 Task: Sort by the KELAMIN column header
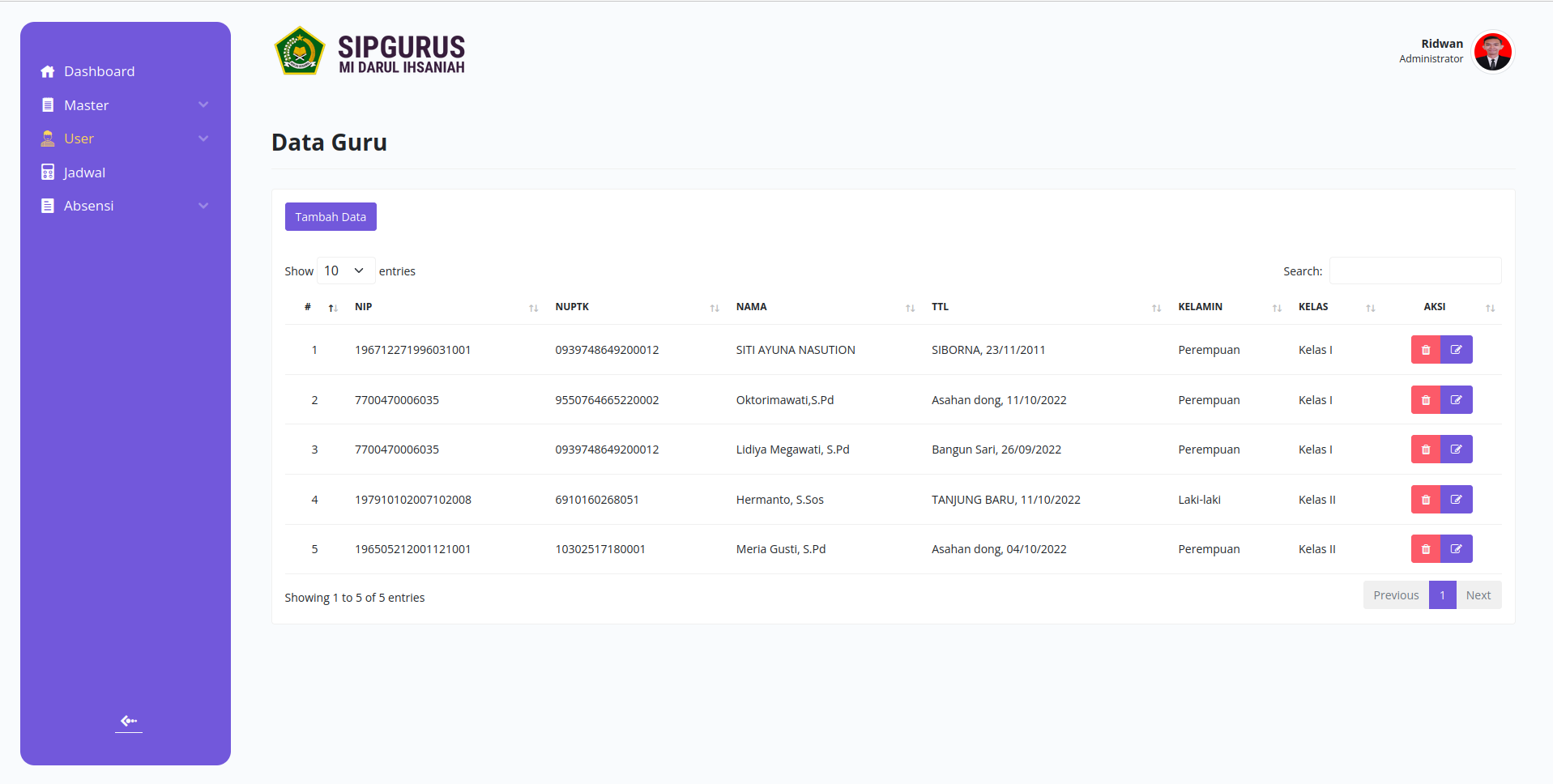(1230, 307)
